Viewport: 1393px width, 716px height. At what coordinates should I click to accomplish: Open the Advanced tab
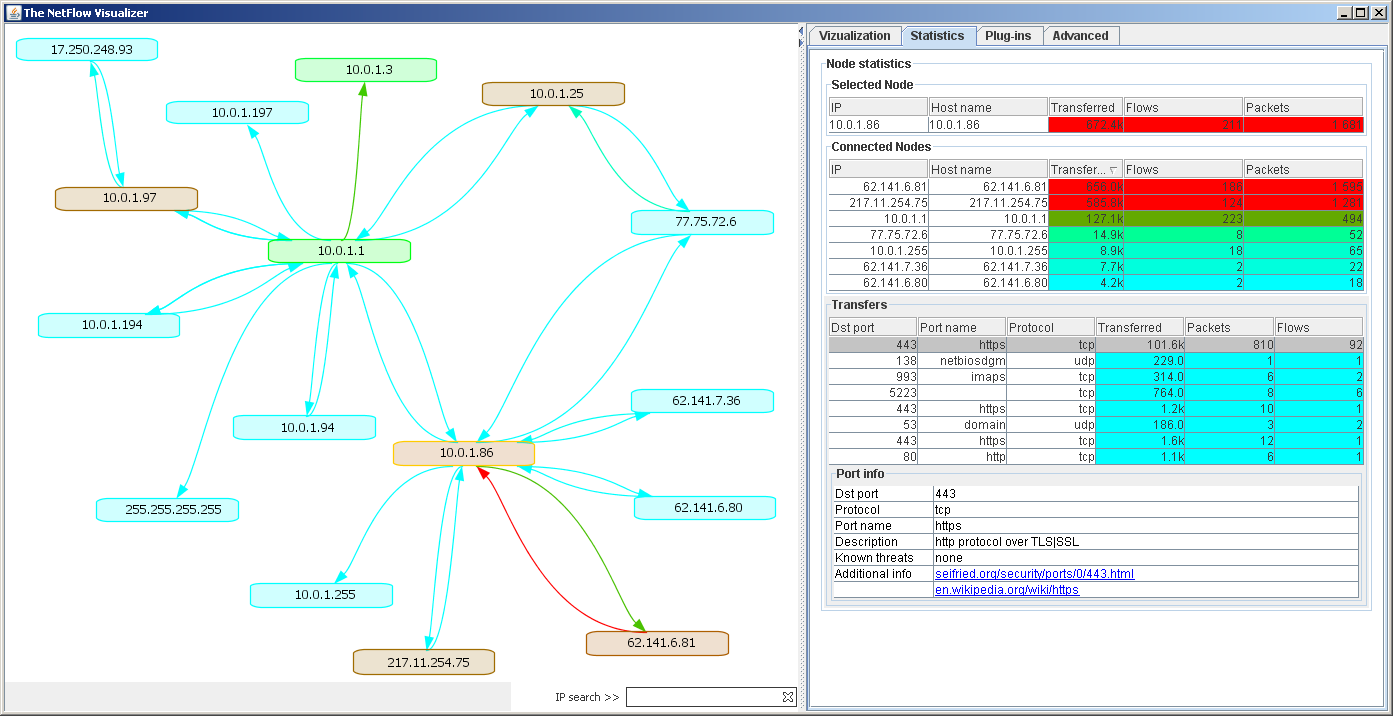(1081, 36)
